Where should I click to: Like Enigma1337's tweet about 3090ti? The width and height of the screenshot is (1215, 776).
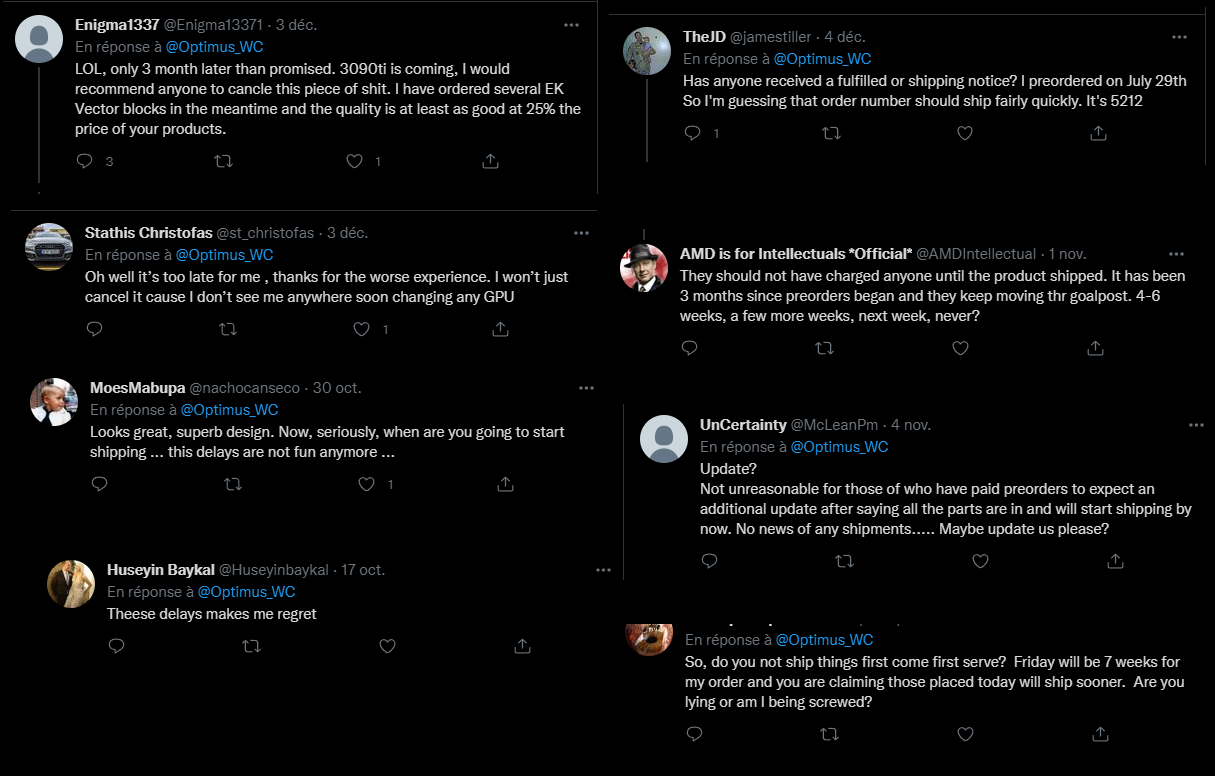point(354,160)
